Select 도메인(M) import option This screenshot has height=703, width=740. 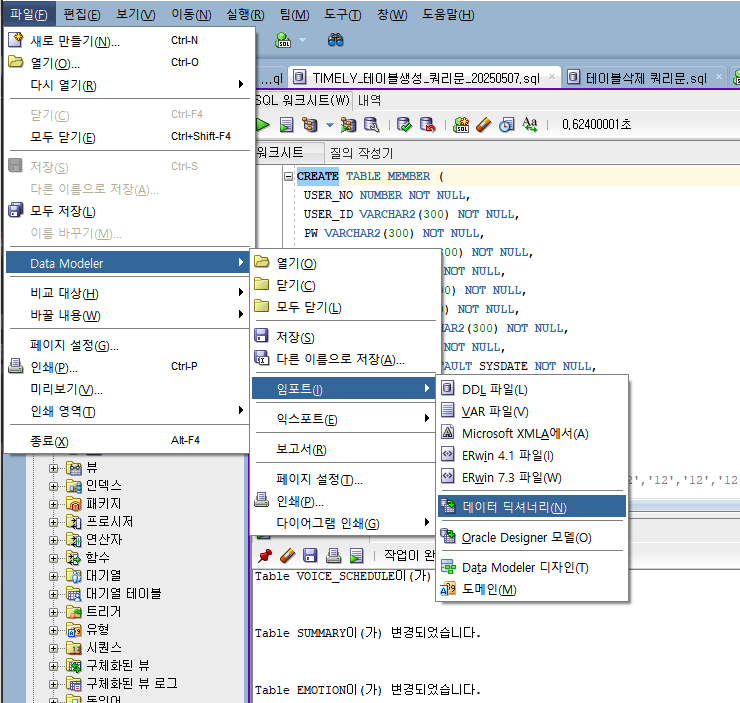(532, 589)
